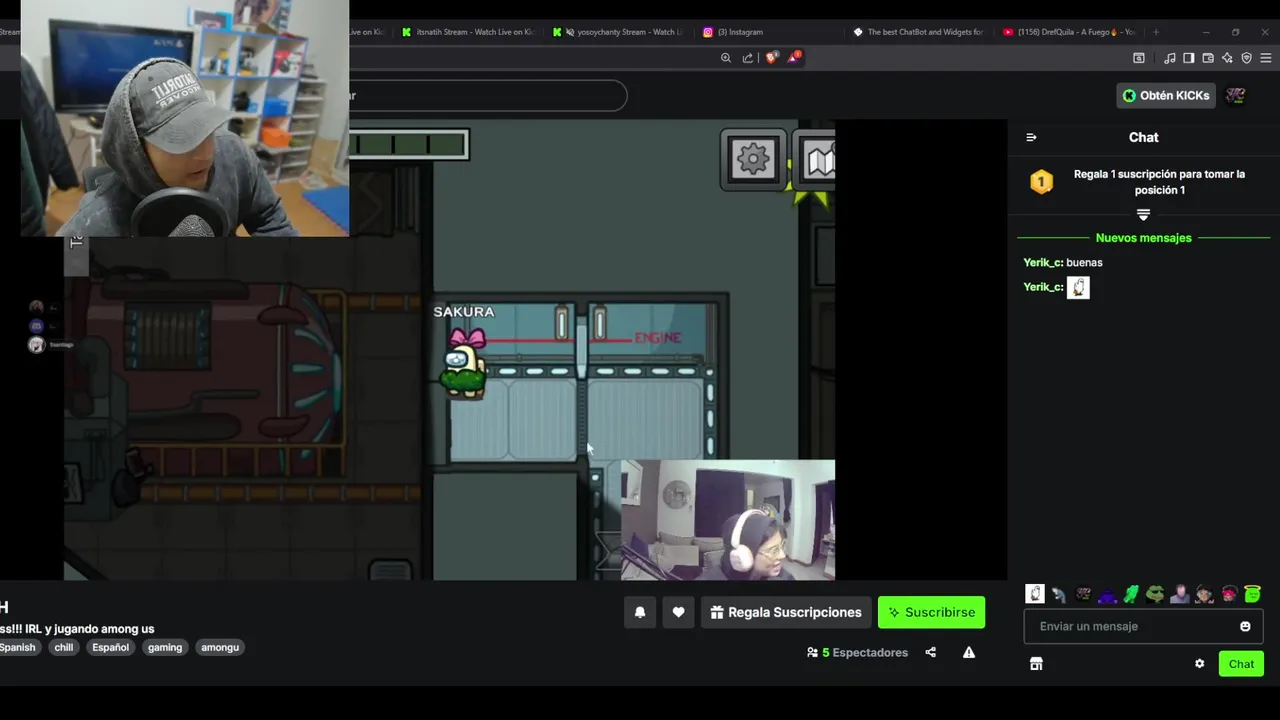Insert the white figure emote in emote row

(x=1035, y=594)
